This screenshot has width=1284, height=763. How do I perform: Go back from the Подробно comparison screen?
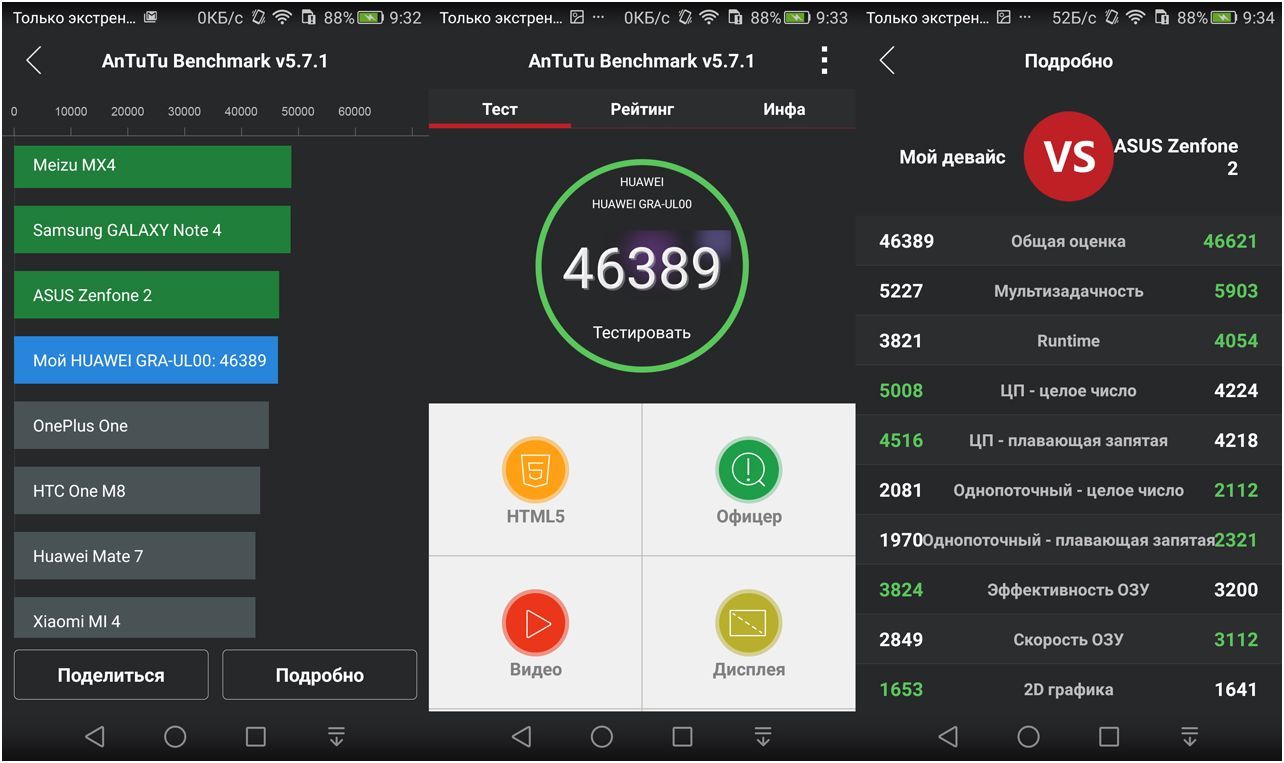pyautogui.click(x=887, y=61)
